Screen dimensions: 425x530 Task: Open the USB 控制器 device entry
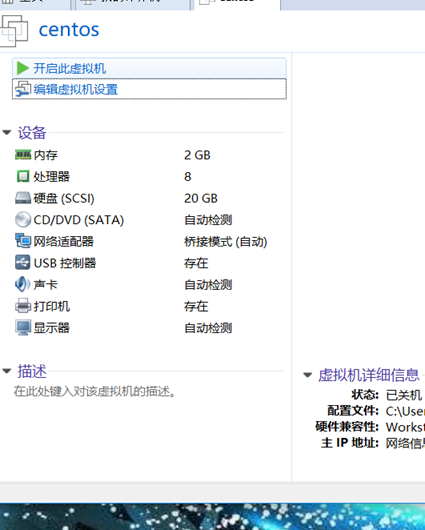pyautogui.click(x=65, y=263)
